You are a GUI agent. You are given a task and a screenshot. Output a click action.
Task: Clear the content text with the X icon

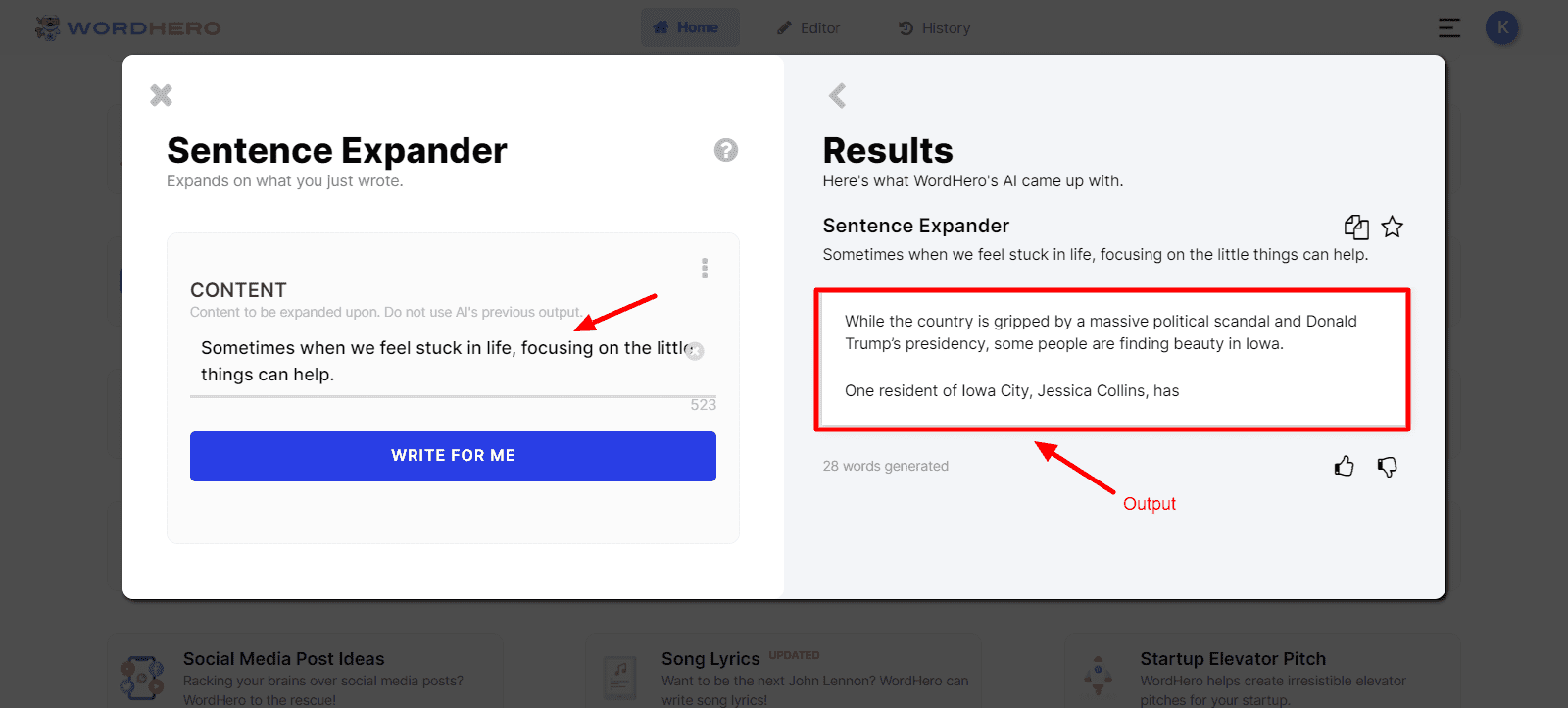click(695, 351)
